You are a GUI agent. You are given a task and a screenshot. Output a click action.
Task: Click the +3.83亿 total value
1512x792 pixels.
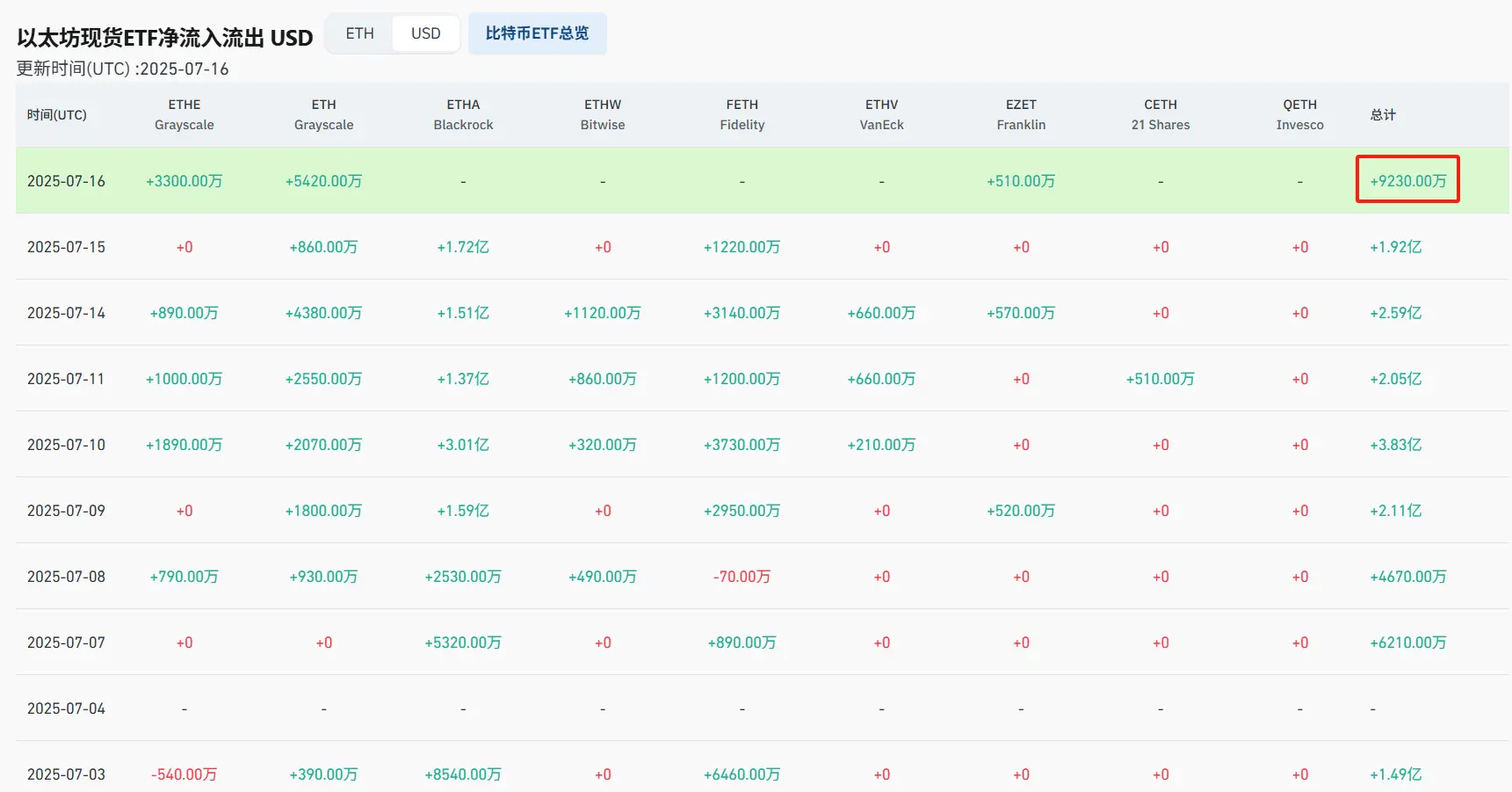click(1396, 445)
